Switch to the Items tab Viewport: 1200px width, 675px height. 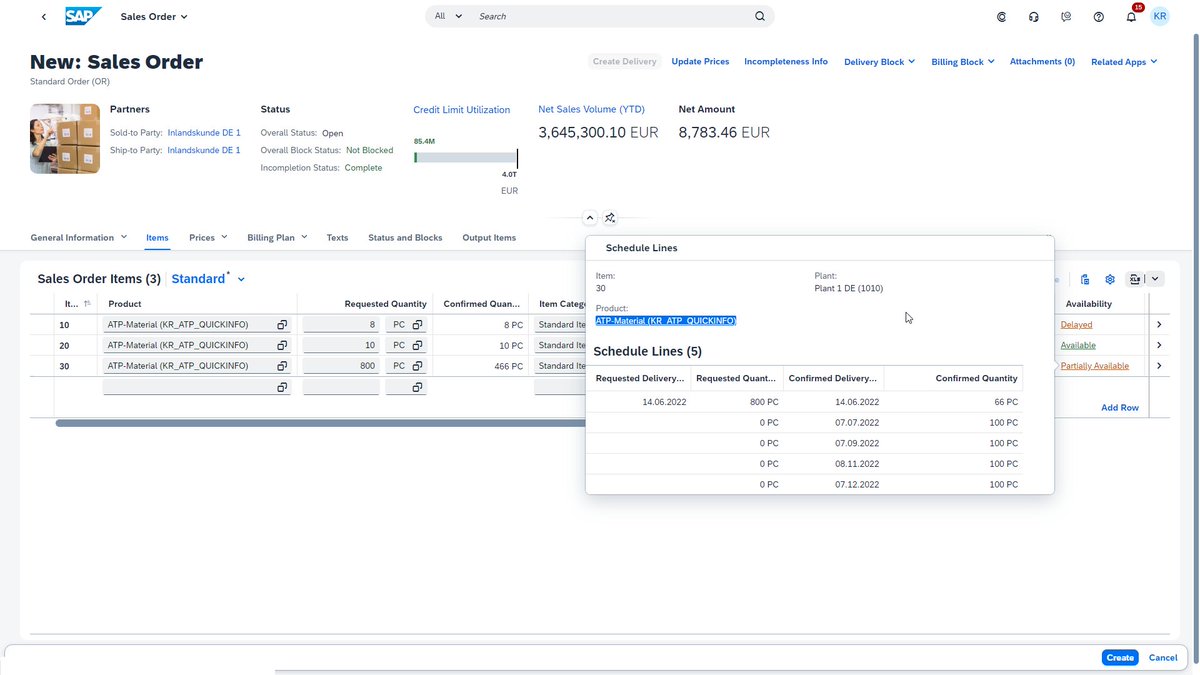pos(157,238)
